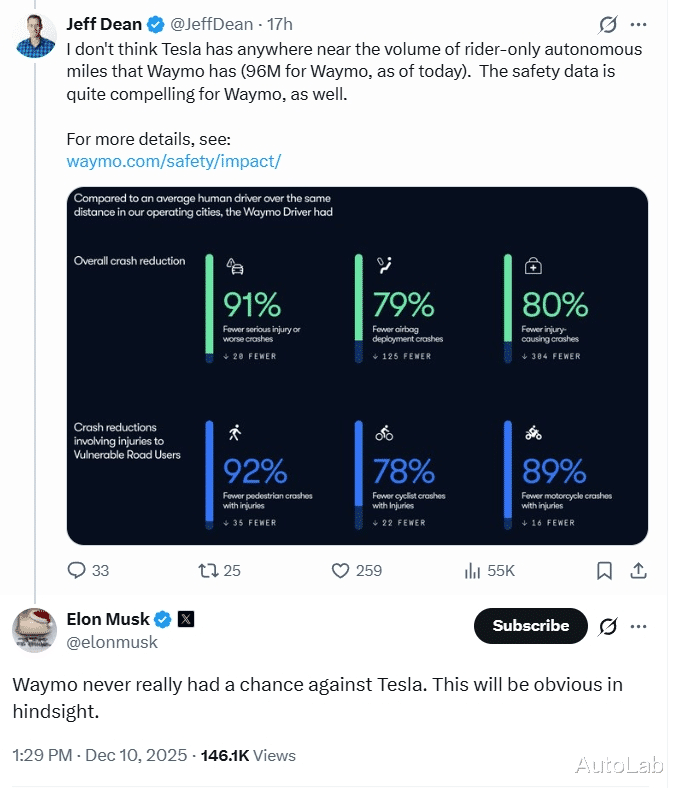The width and height of the screenshot is (674, 788).
Task: Like Jeff Dean's post with heart icon
Action: pyautogui.click(x=340, y=570)
